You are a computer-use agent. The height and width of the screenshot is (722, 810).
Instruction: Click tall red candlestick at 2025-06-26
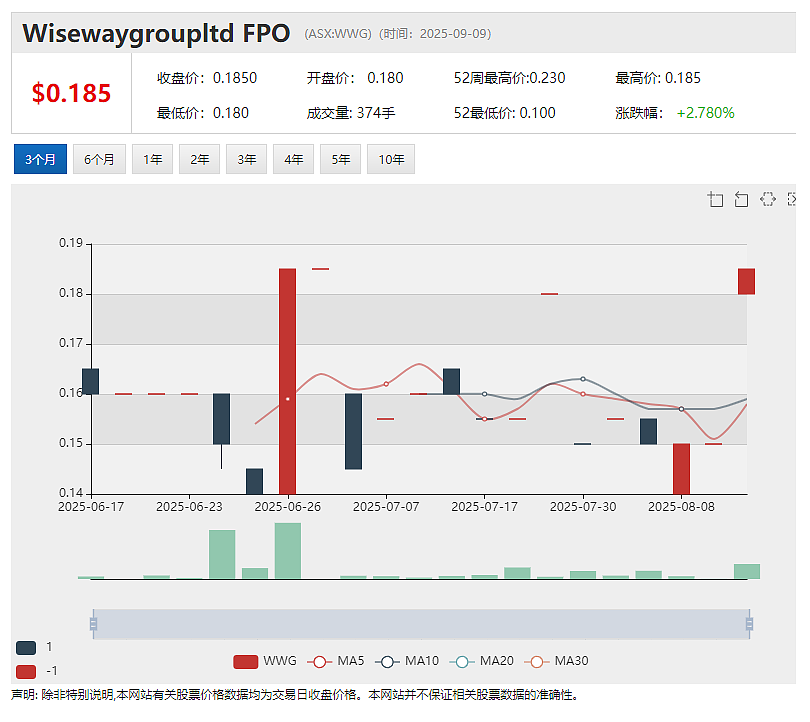(x=288, y=381)
